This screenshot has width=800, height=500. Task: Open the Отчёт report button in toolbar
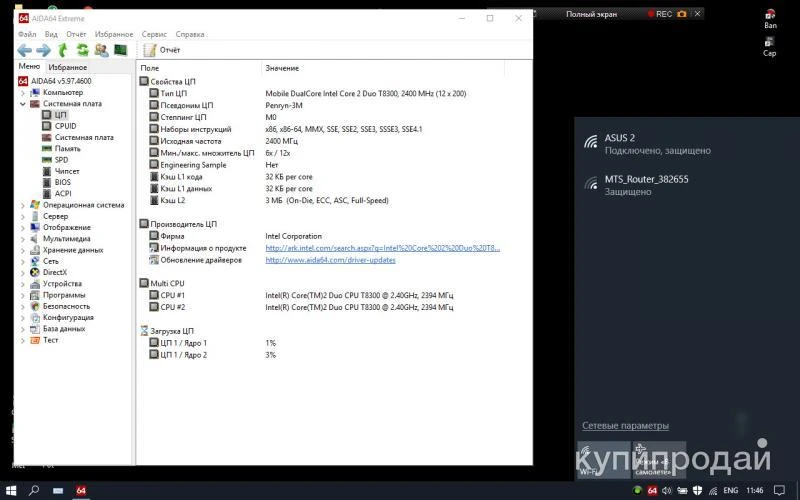[162, 50]
